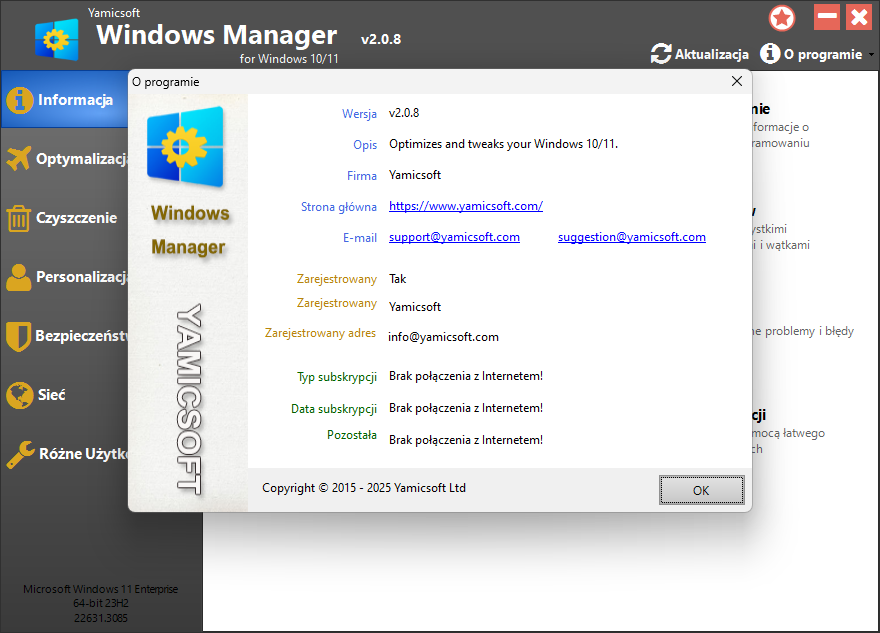This screenshot has width=880, height=633.
Task: Click the Optymalizacja airplane icon
Action: pyautogui.click(x=19, y=159)
